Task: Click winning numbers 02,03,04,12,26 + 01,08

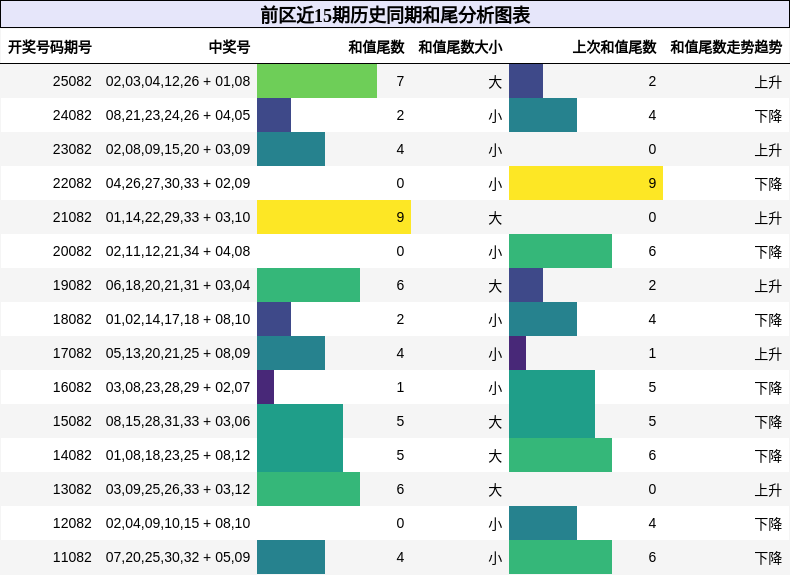Action: point(178,81)
